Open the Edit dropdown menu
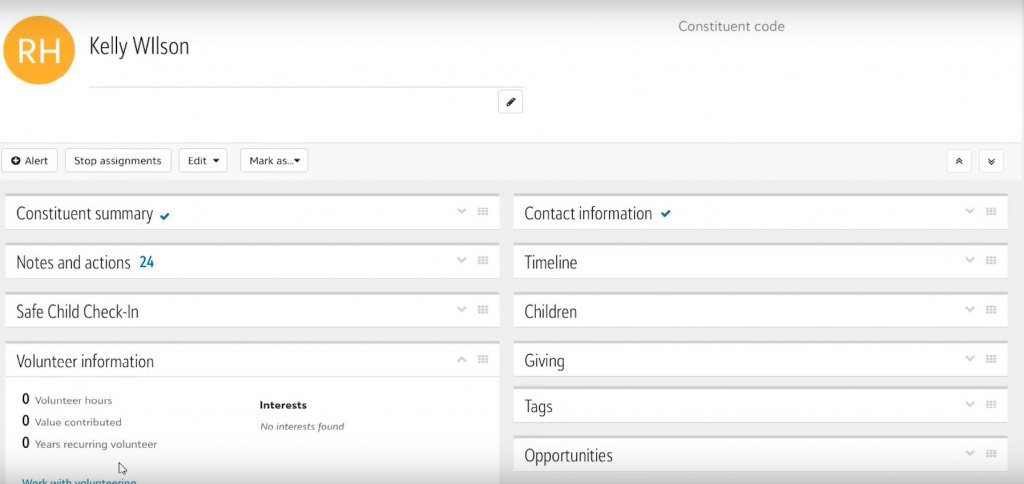This screenshot has width=1024, height=484. click(x=203, y=161)
